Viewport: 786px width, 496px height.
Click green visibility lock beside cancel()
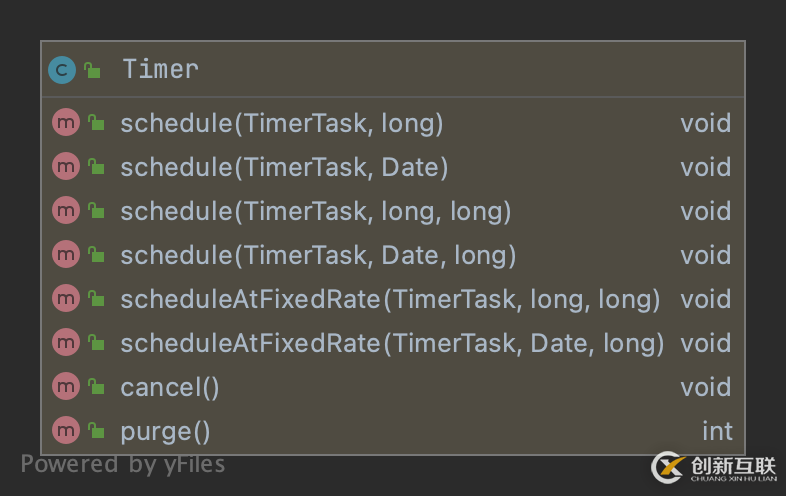point(96,387)
